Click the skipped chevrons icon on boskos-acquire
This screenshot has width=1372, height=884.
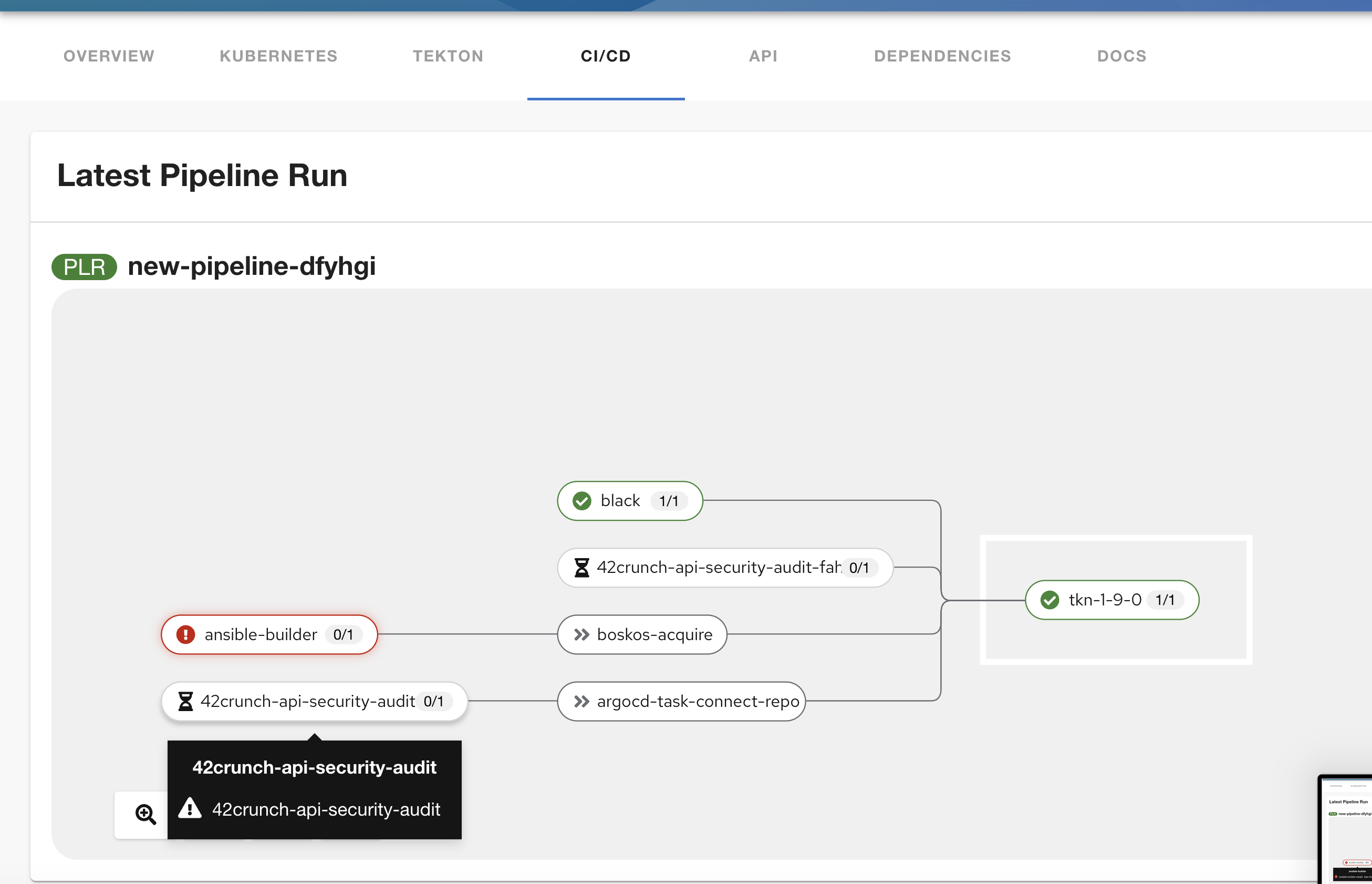[x=580, y=634]
